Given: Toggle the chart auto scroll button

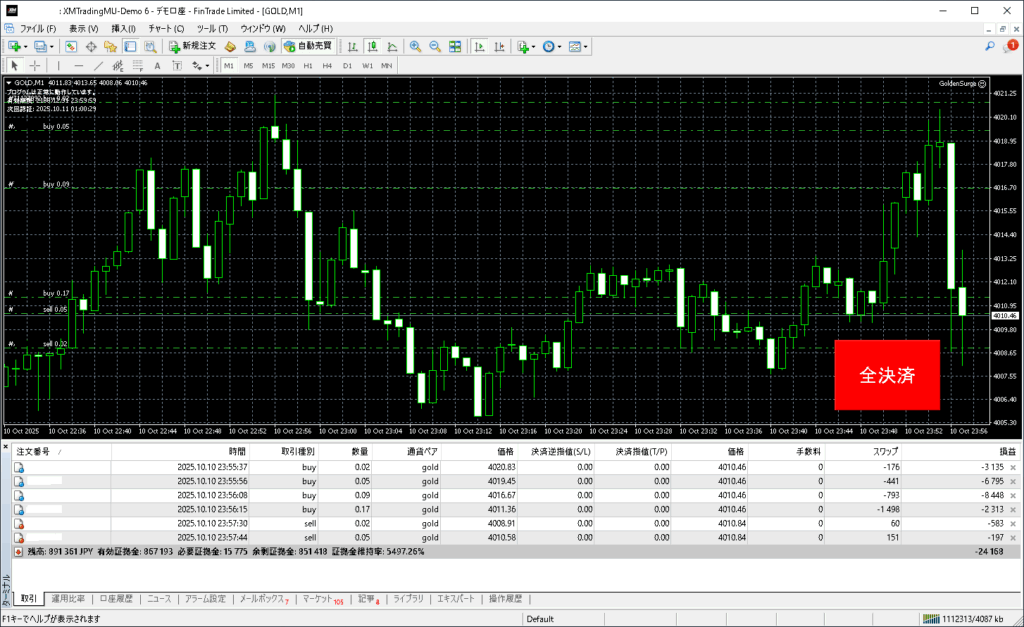Looking at the screenshot, I should (479, 46).
